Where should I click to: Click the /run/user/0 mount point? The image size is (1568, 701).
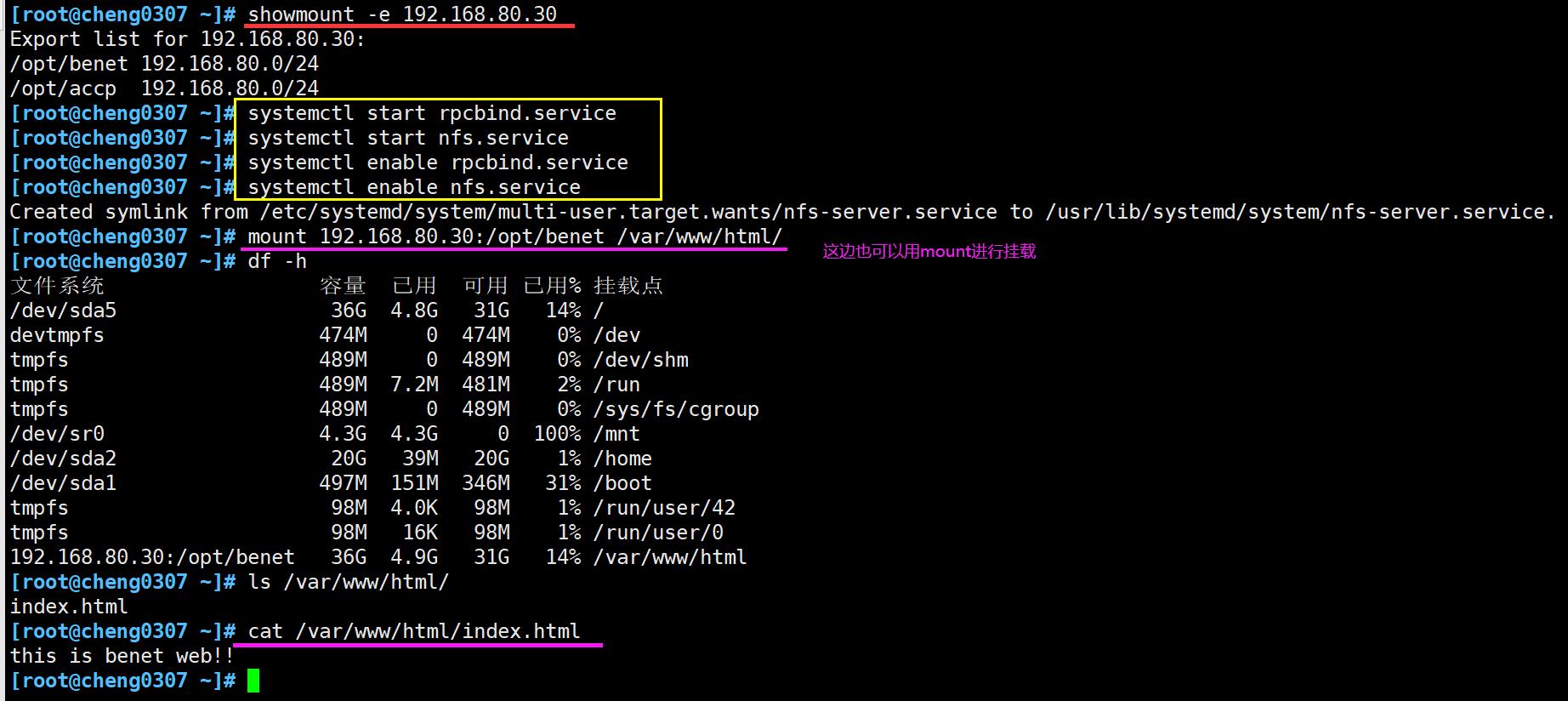pos(658,533)
